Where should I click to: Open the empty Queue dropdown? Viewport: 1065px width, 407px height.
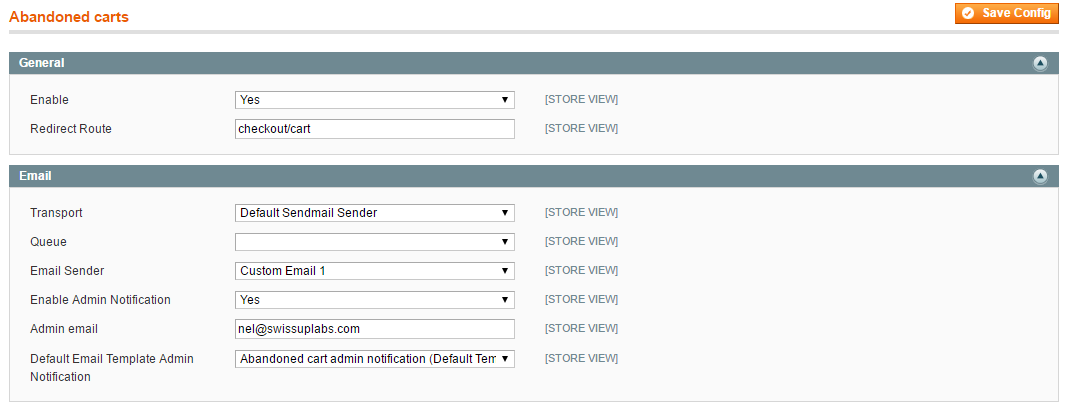pos(374,242)
